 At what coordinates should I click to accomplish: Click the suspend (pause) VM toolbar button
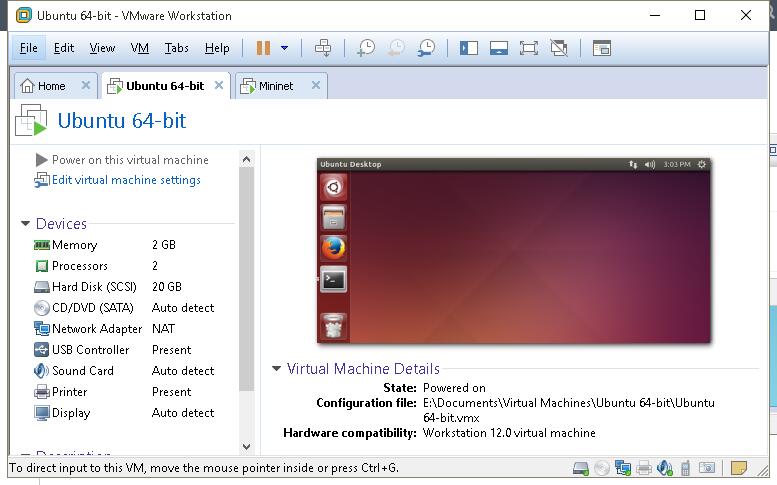click(x=263, y=48)
